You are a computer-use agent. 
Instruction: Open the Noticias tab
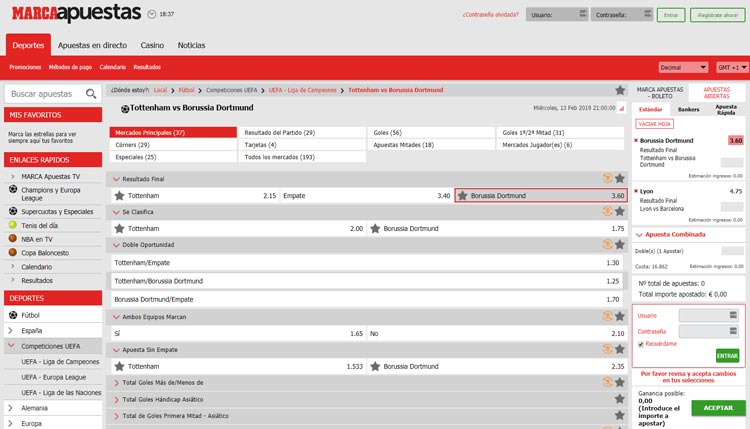(191, 45)
